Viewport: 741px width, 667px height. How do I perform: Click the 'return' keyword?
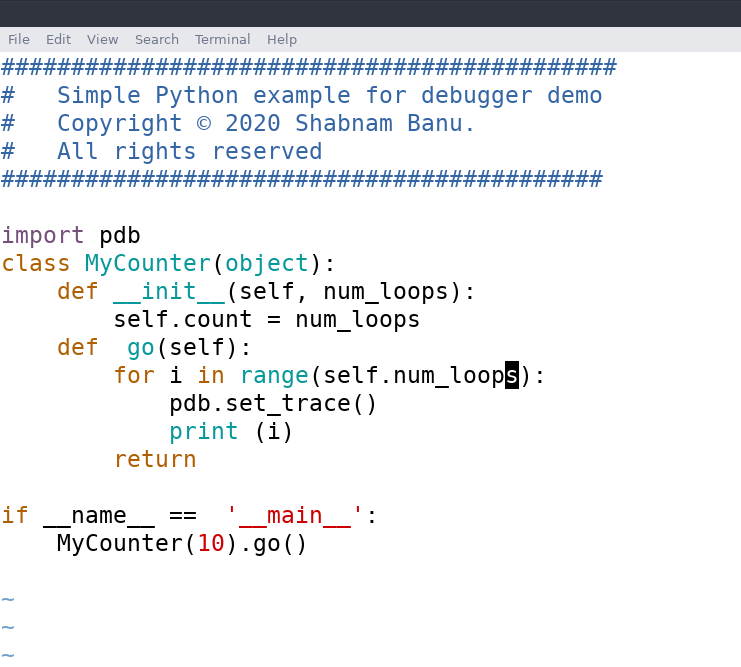point(155,459)
